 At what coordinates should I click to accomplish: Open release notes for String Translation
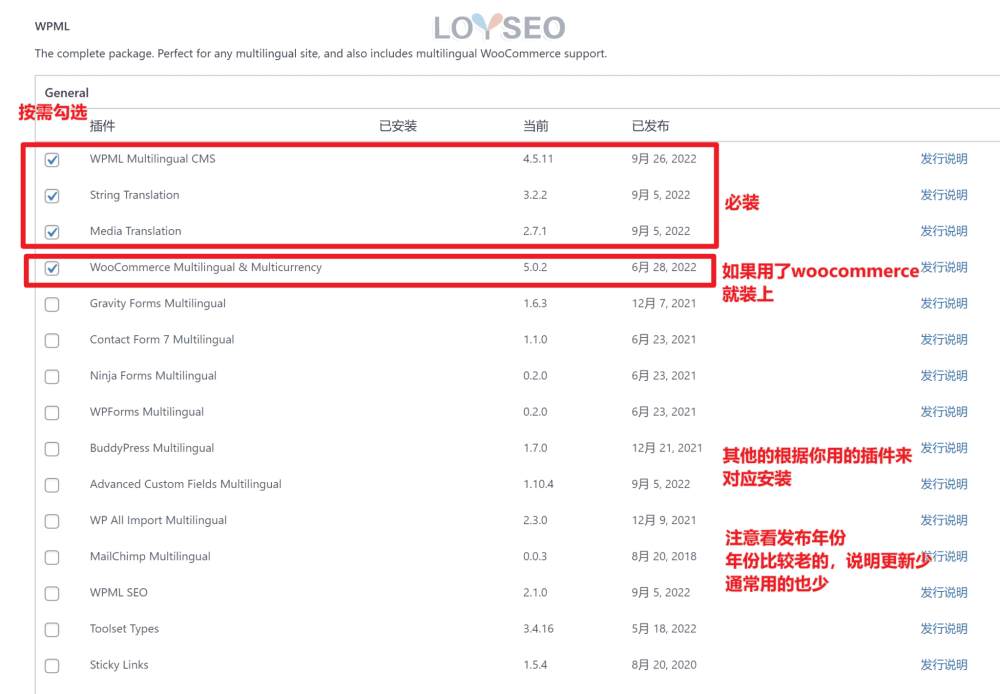tap(944, 195)
